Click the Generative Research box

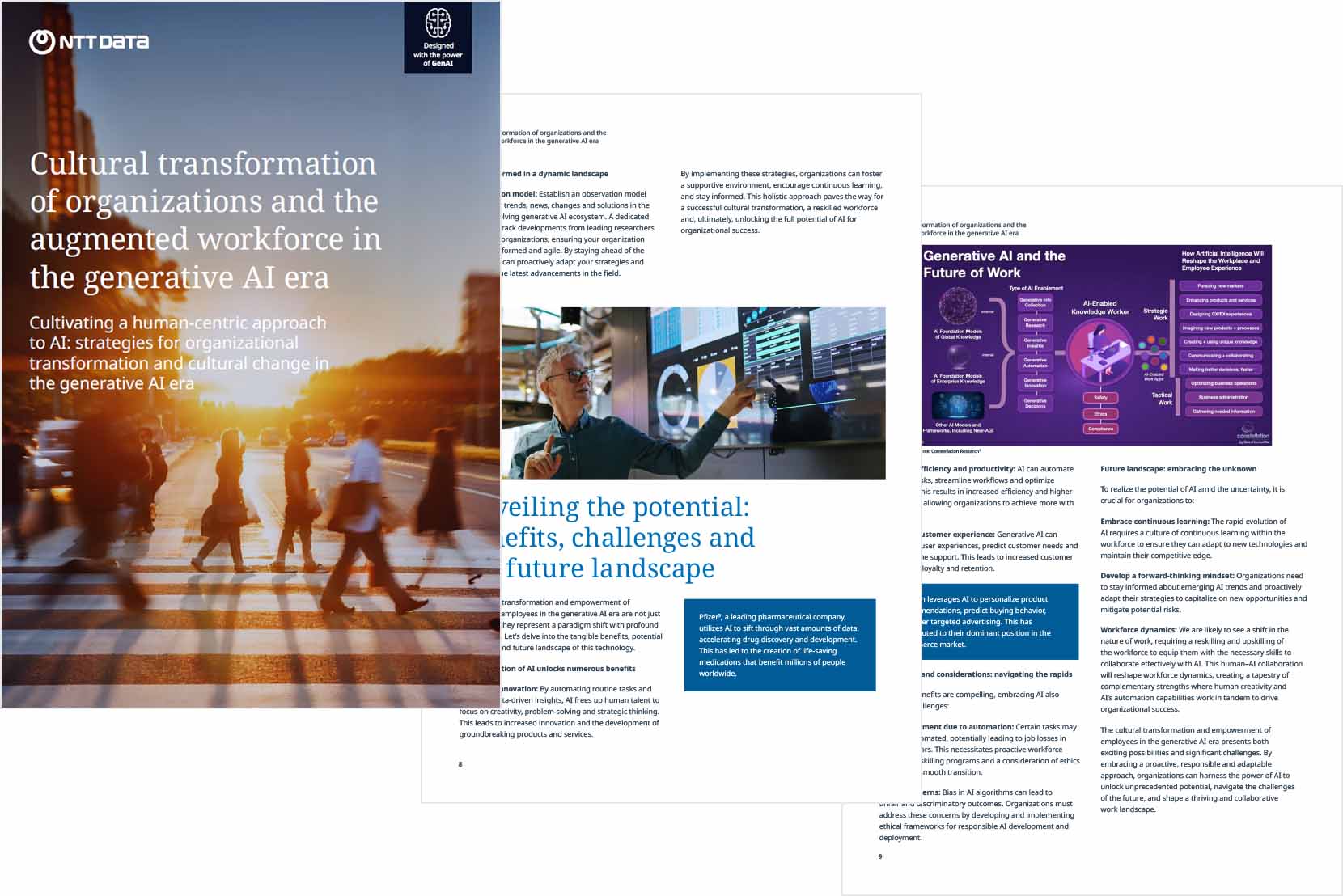tap(1035, 322)
